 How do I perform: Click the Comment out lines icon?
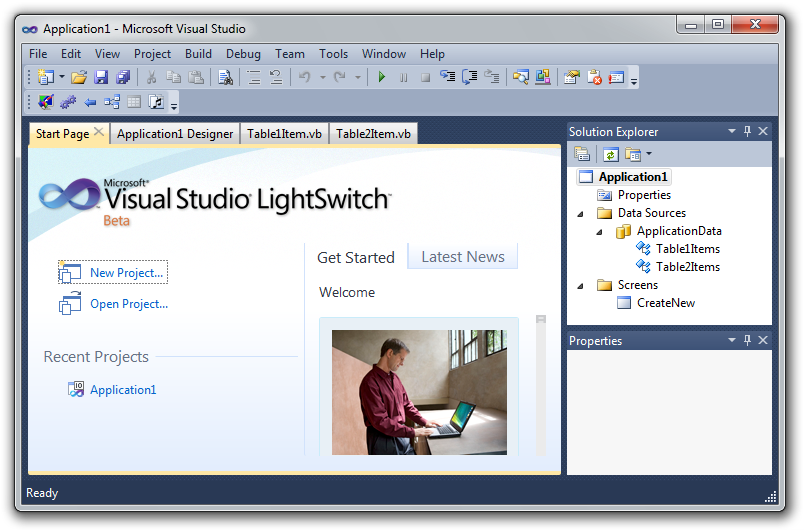(254, 77)
